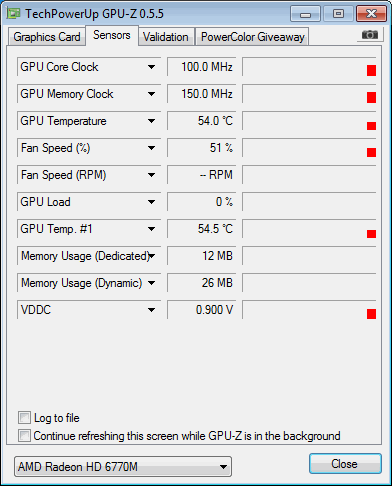Toggle Continue refreshing in background checkbox
The width and height of the screenshot is (392, 486).
[24, 435]
